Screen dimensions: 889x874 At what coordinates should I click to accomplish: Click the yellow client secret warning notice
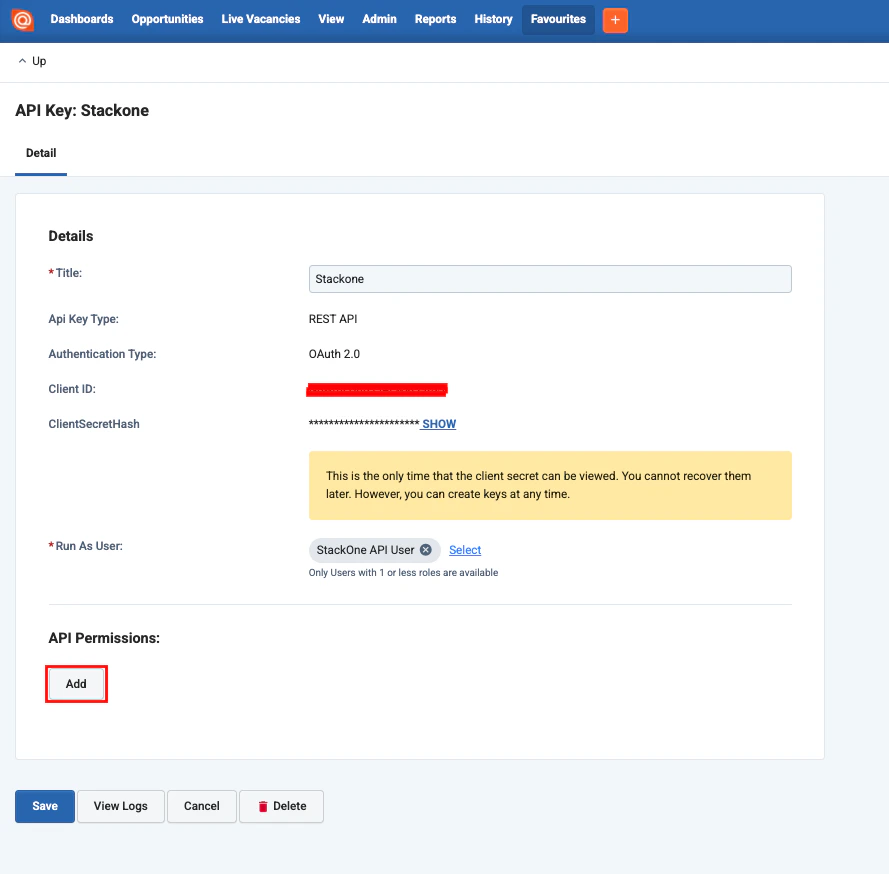[x=550, y=485]
